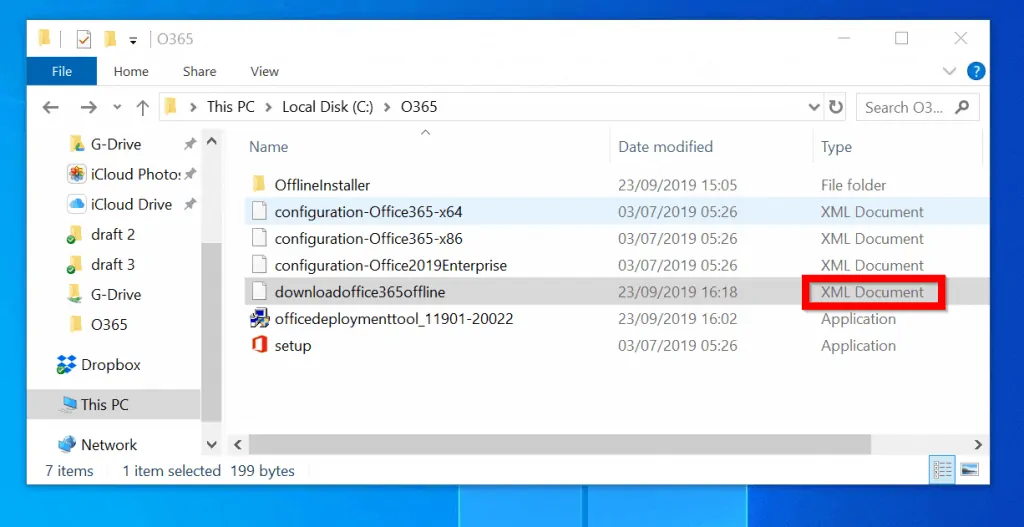Switch to Large icons view icon
1024x527 pixels.
(968, 469)
